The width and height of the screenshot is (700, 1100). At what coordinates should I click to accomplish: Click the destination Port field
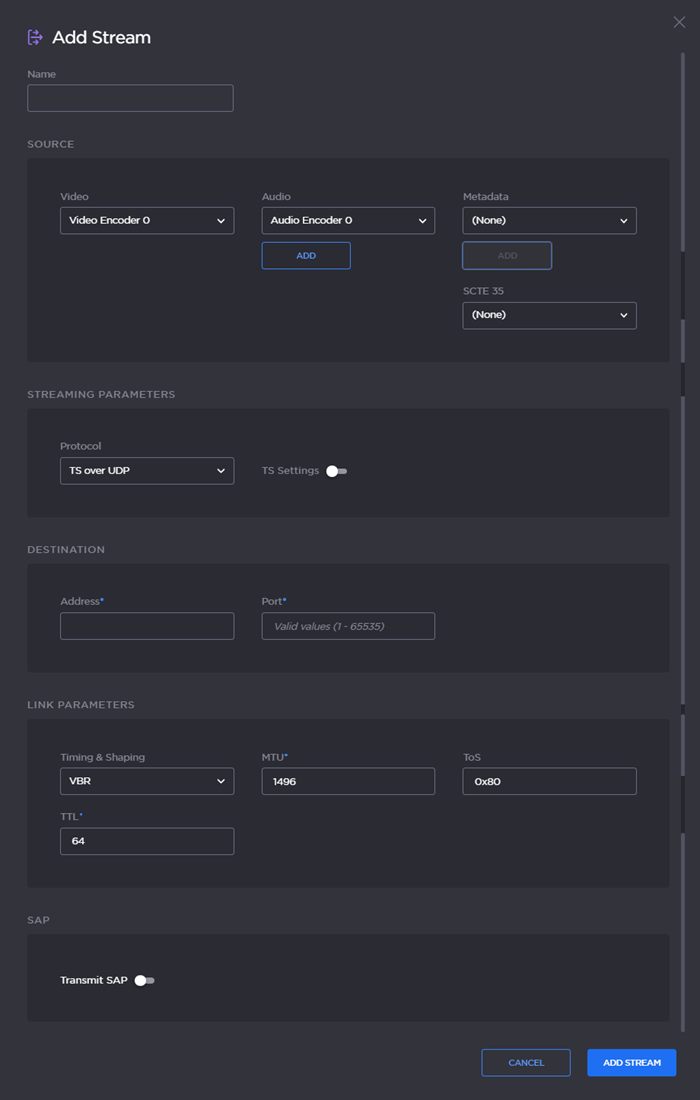point(348,626)
